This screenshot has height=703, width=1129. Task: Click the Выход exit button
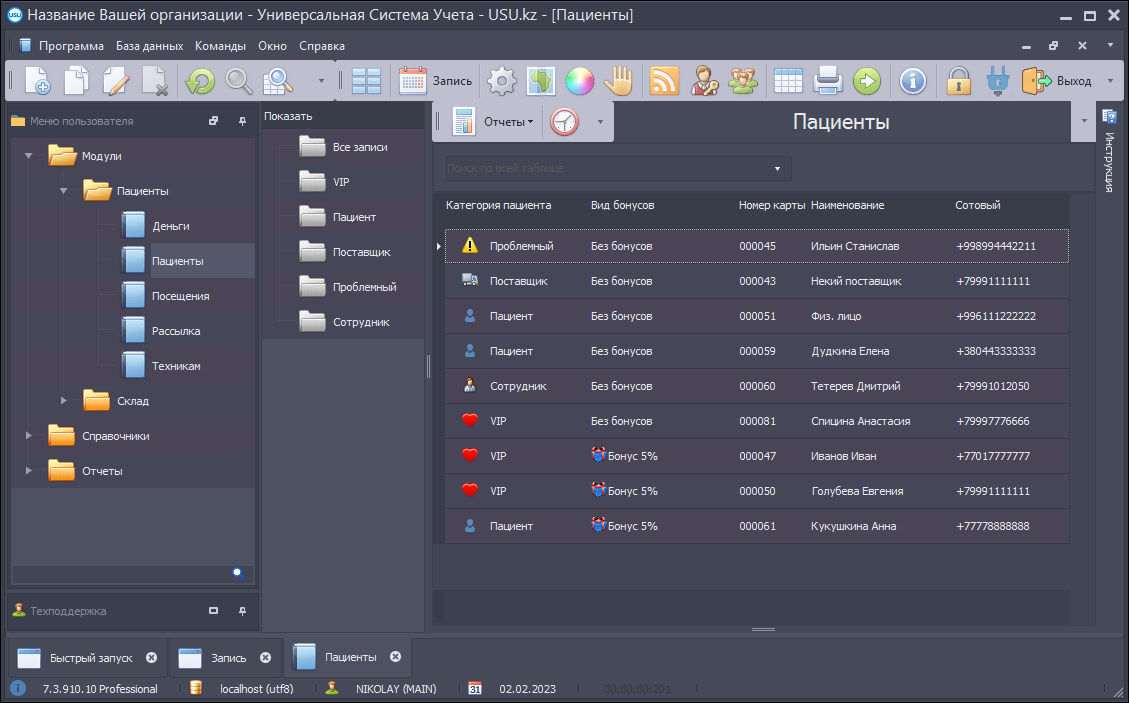coord(1057,81)
